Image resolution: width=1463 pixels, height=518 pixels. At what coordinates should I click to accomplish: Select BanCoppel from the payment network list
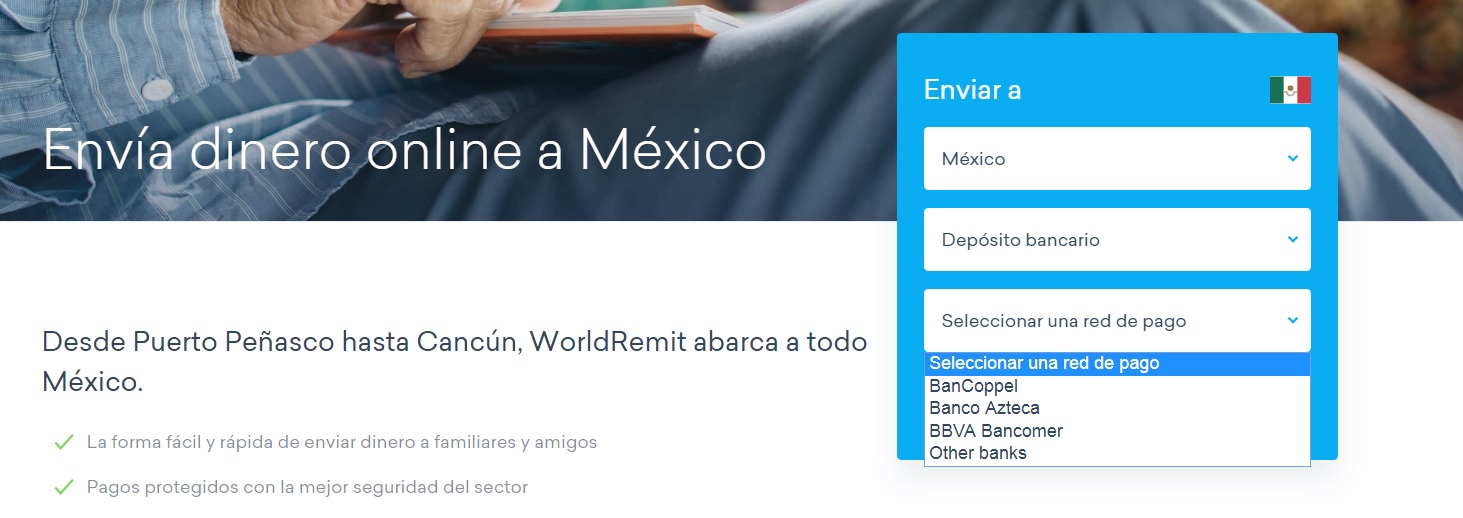[x=973, y=386]
